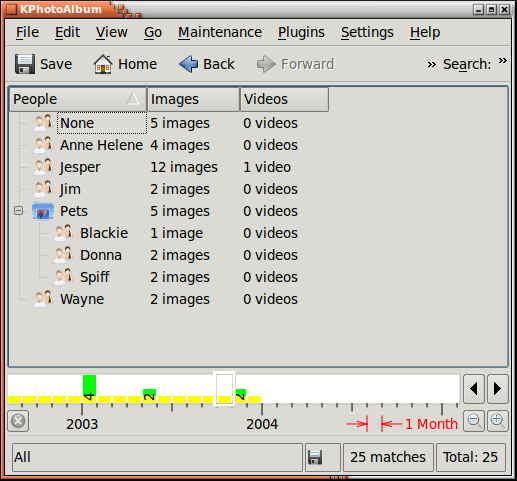Clear date selection with X icon
The width and height of the screenshot is (517, 481).
tap(18, 421)
